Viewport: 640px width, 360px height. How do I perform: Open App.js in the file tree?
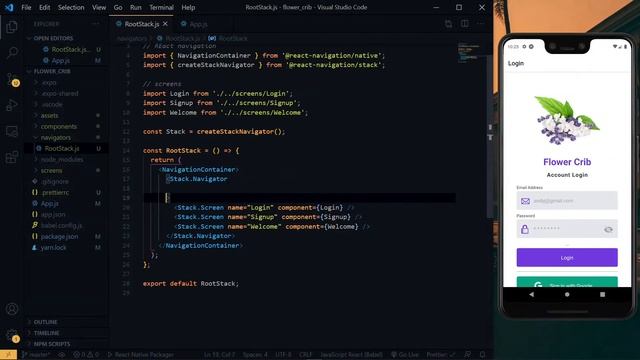(x=50, y=203)
